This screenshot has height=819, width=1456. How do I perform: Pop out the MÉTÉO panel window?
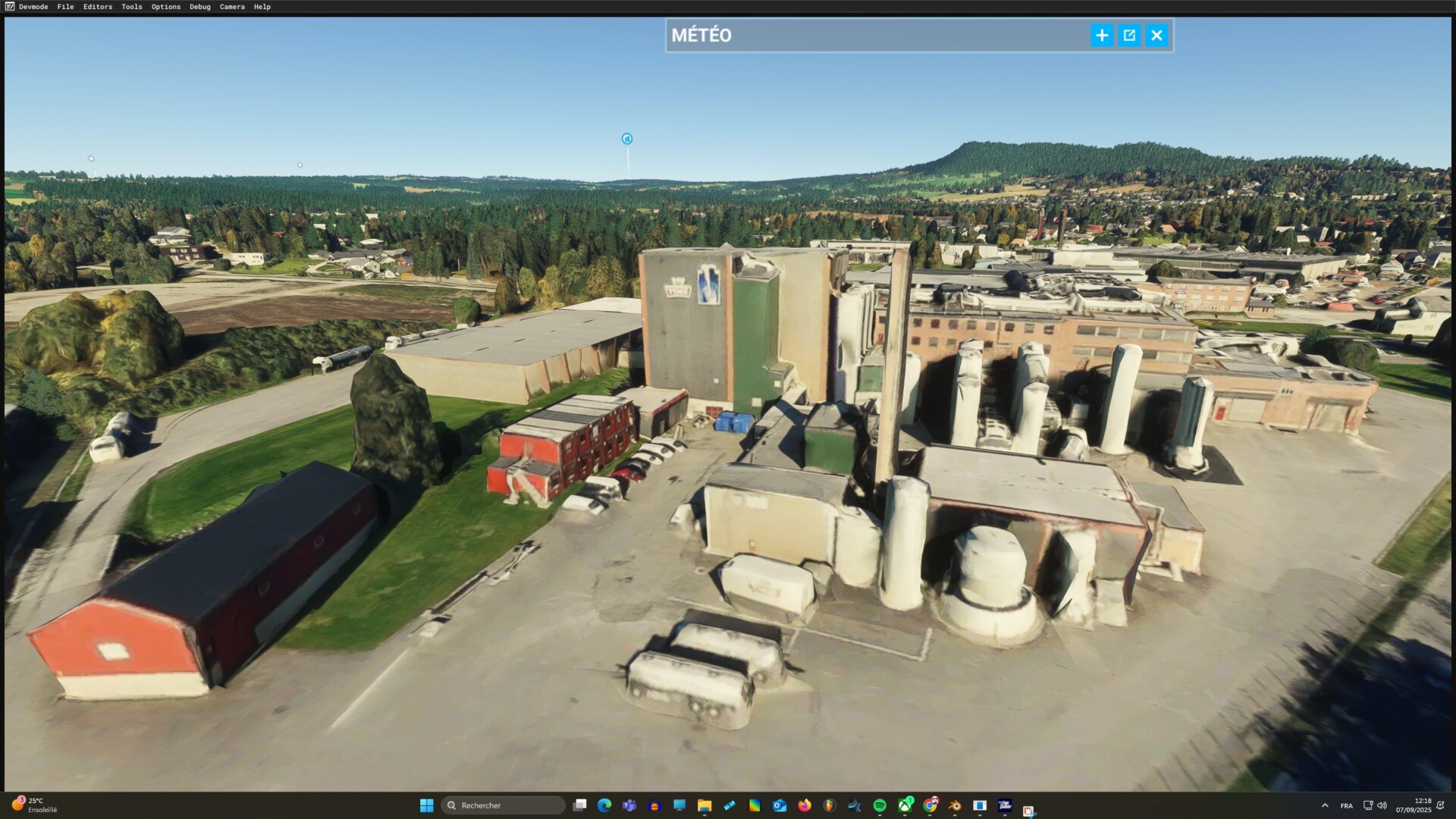click(1129, 36)
